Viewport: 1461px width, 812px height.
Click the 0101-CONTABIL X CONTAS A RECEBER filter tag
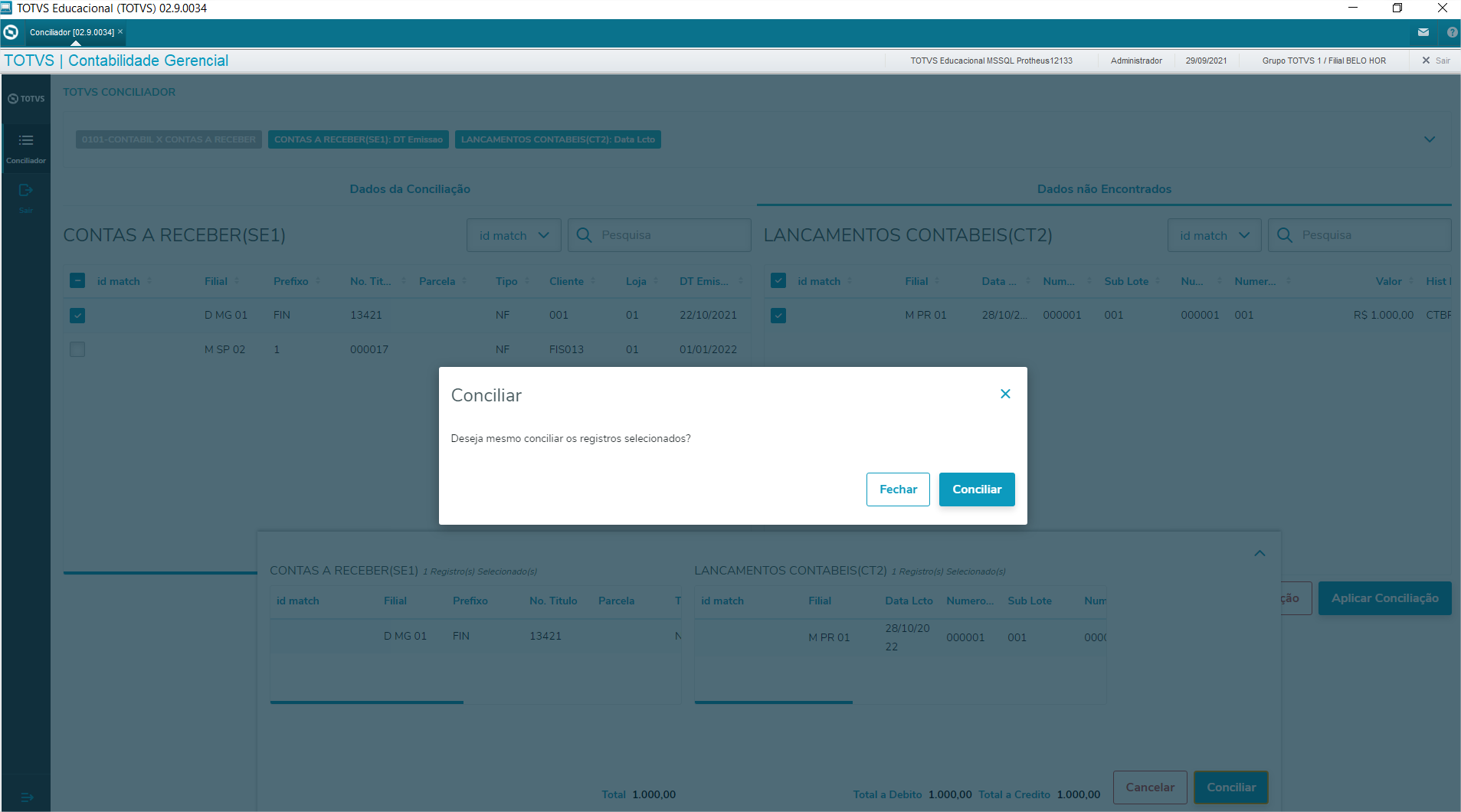click(169, 139)
